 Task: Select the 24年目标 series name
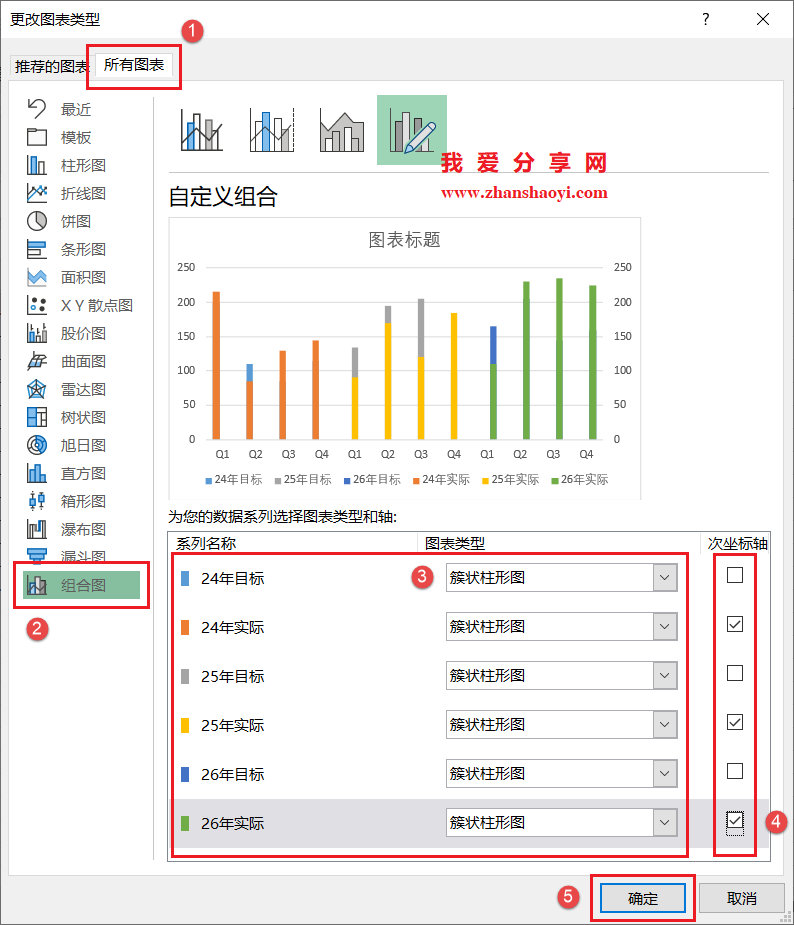[232, 579]
